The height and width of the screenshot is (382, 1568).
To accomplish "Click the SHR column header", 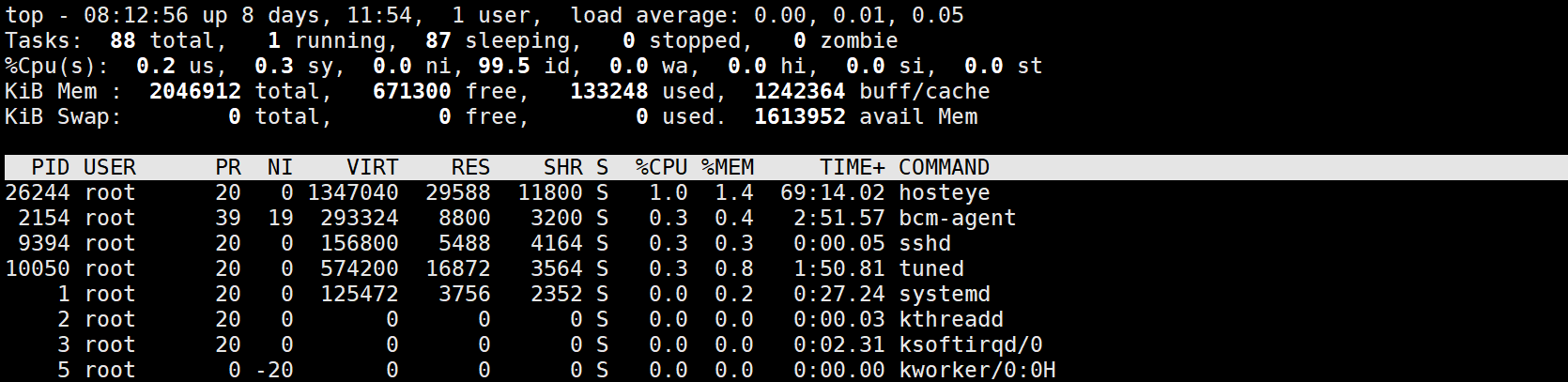I will point(563,168).
